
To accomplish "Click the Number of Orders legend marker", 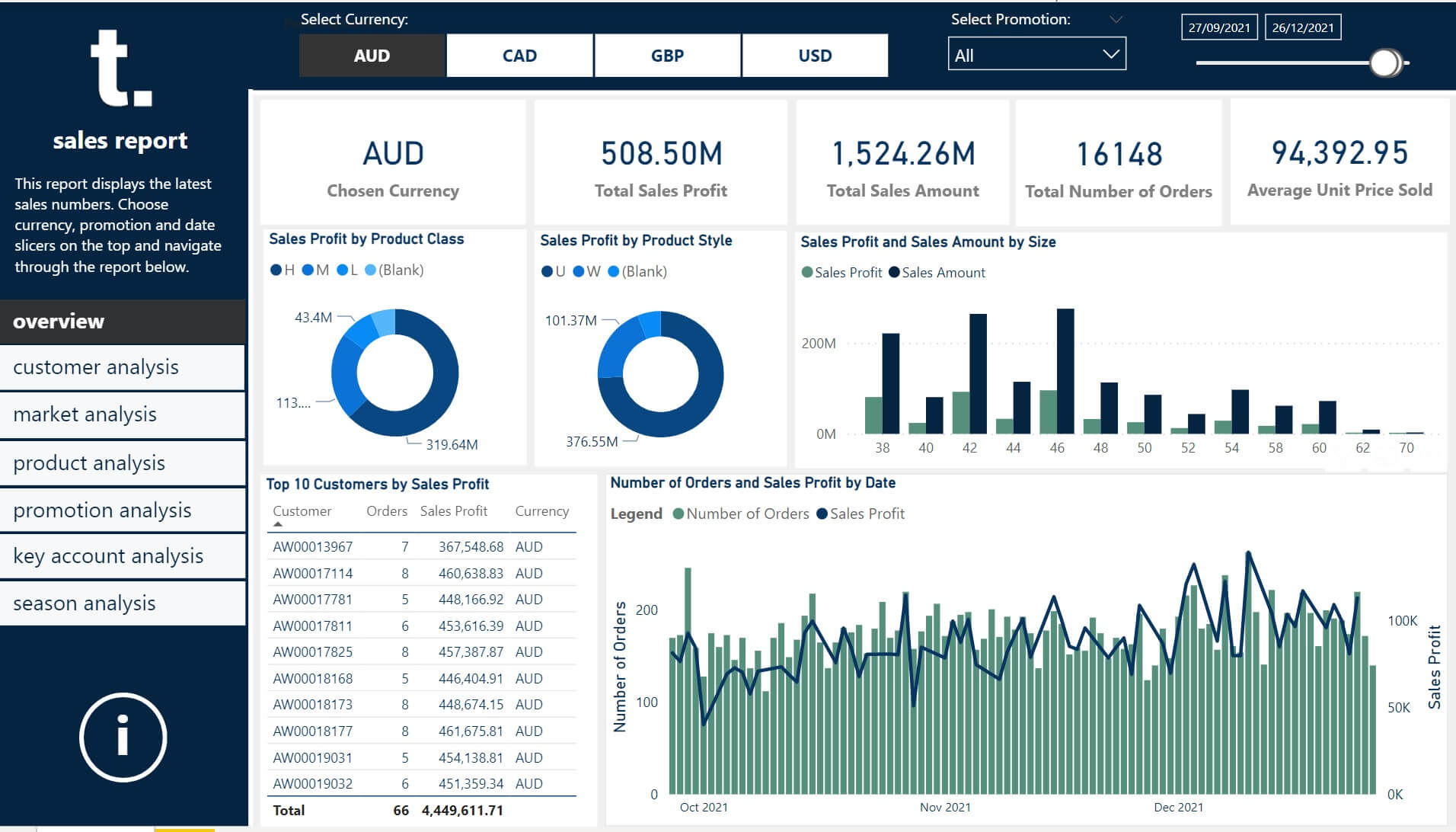I will [x=678, y=514].
